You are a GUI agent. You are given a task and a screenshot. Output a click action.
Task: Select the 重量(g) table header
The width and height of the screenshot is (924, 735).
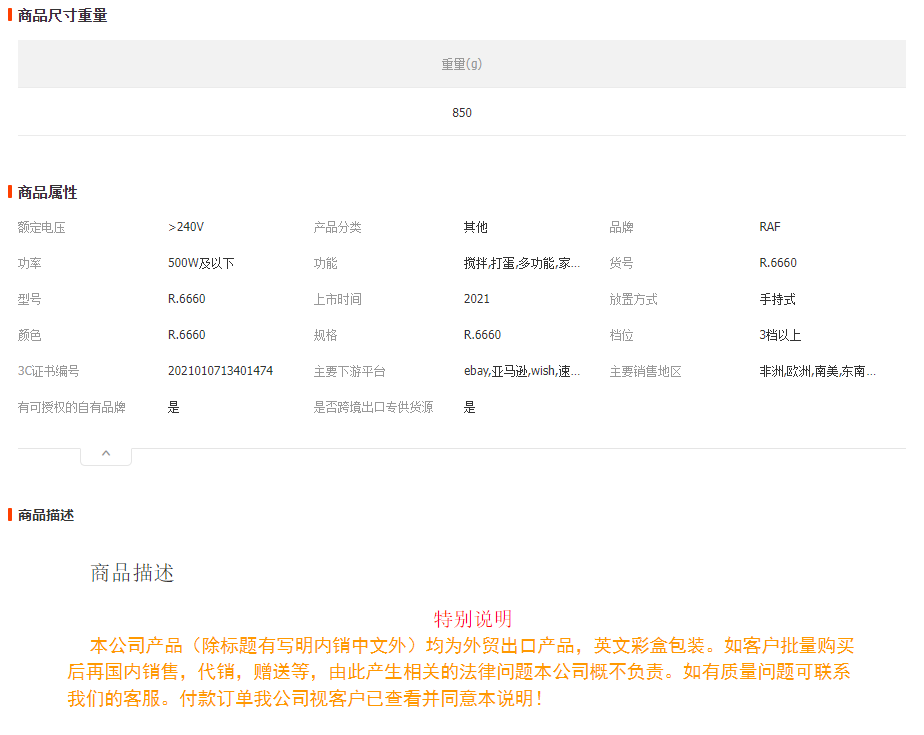tap(461, 64)
